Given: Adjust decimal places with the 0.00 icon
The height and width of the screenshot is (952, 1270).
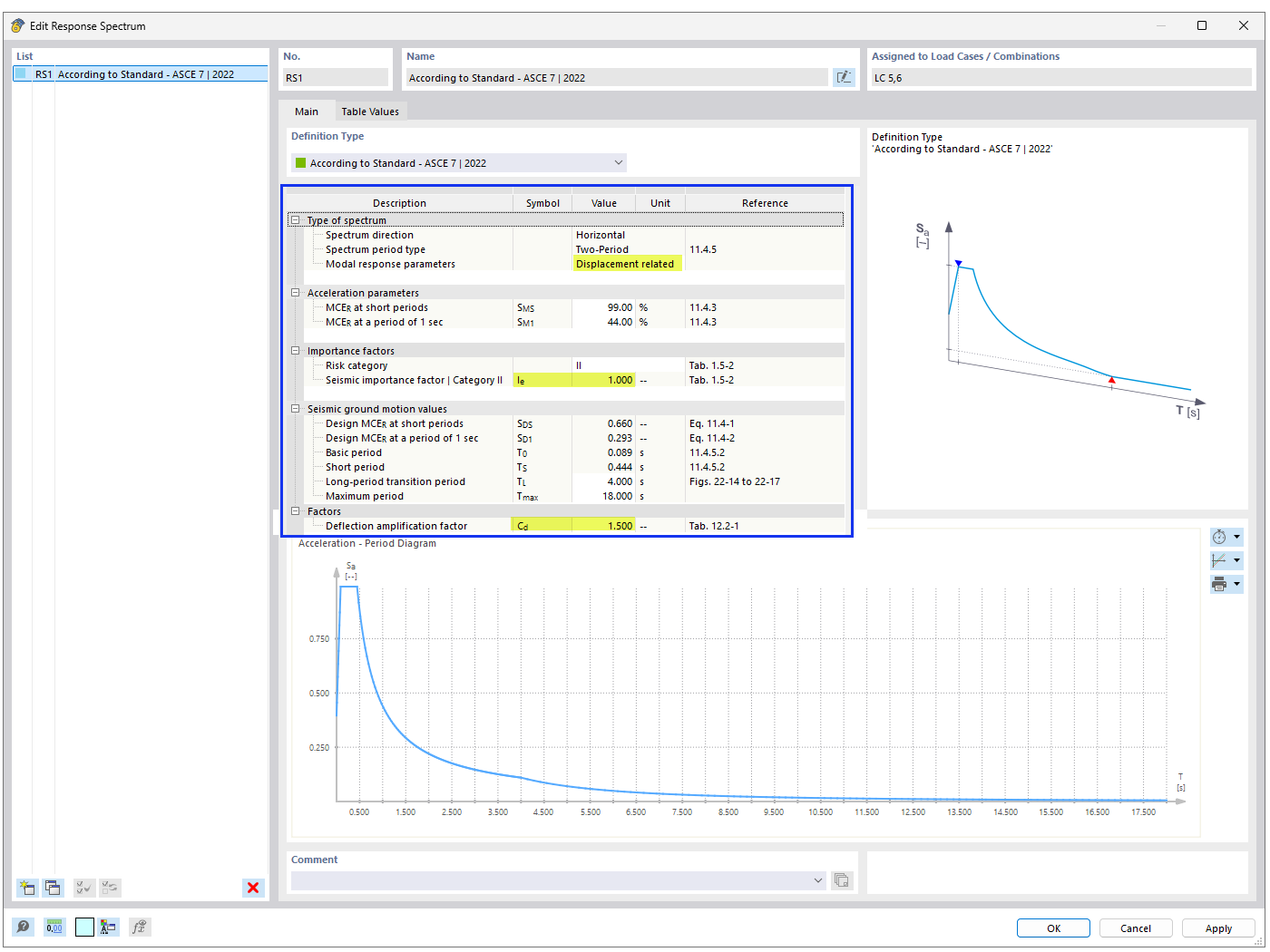Looking at the screenshot, I should [x=54, y=927].
